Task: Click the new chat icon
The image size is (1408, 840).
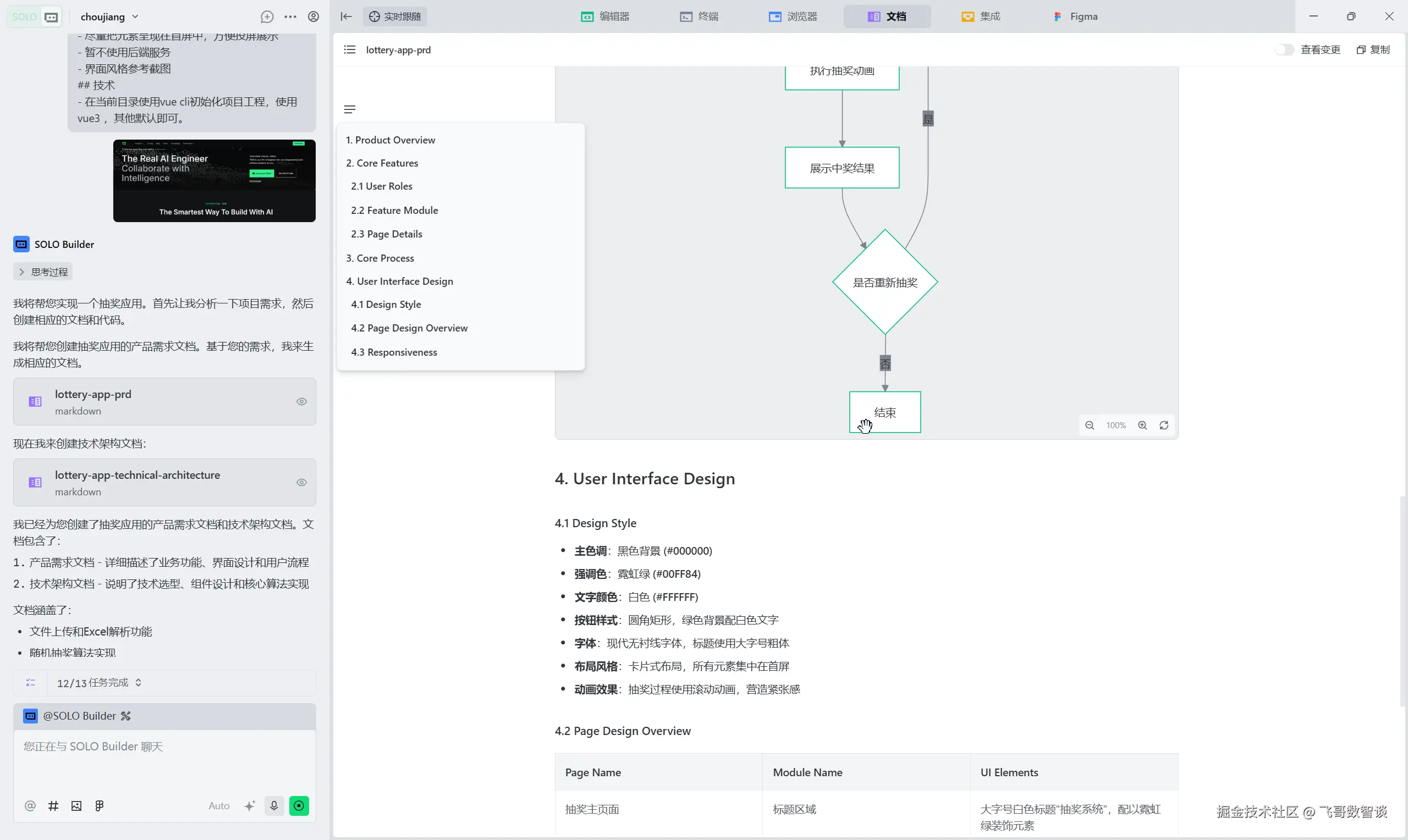Action: 267,17
